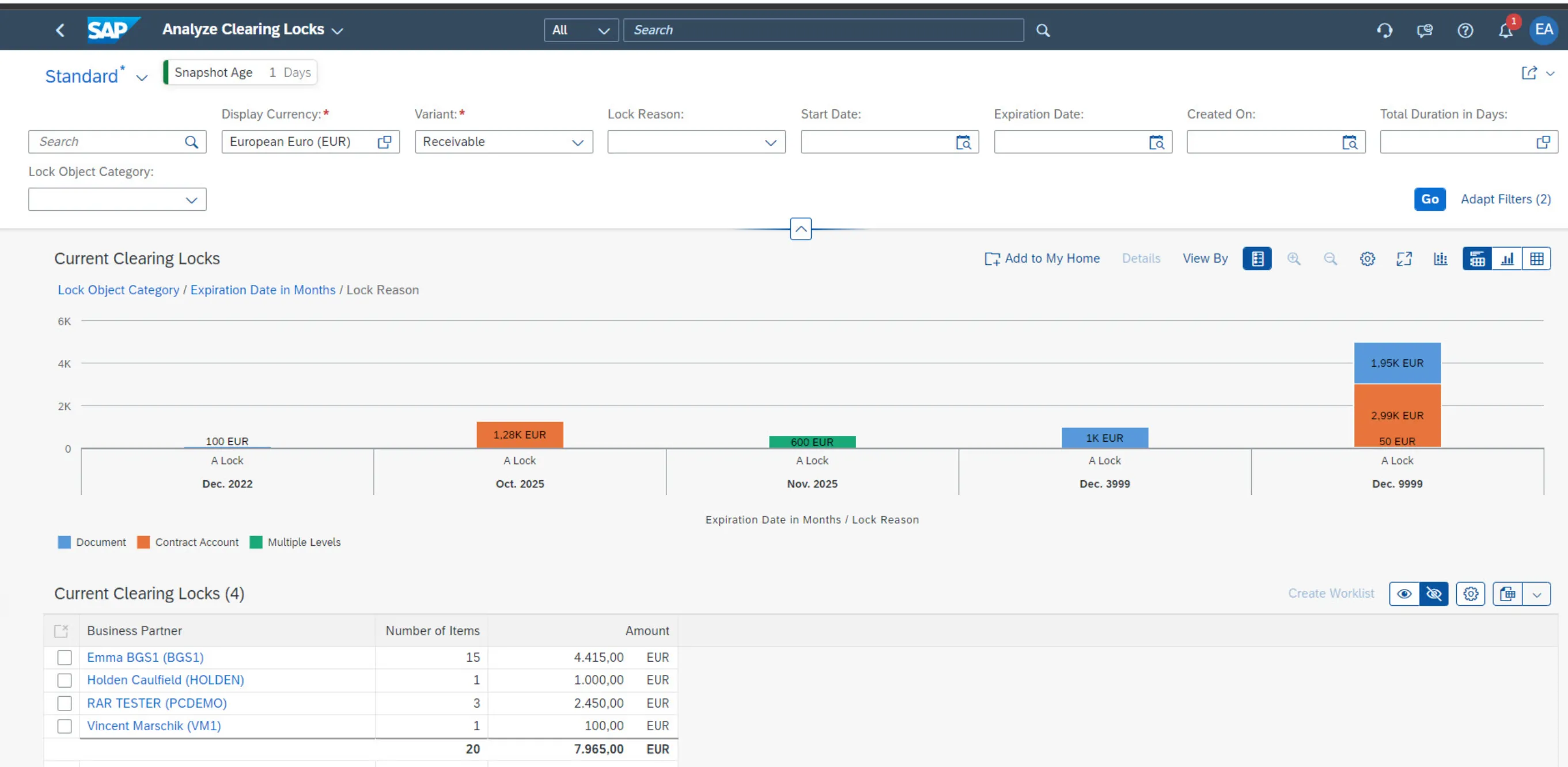This screenshot has height=767, width=1568.
Task: Clear selection via table header checkbox icon
Action: point(61,631)
